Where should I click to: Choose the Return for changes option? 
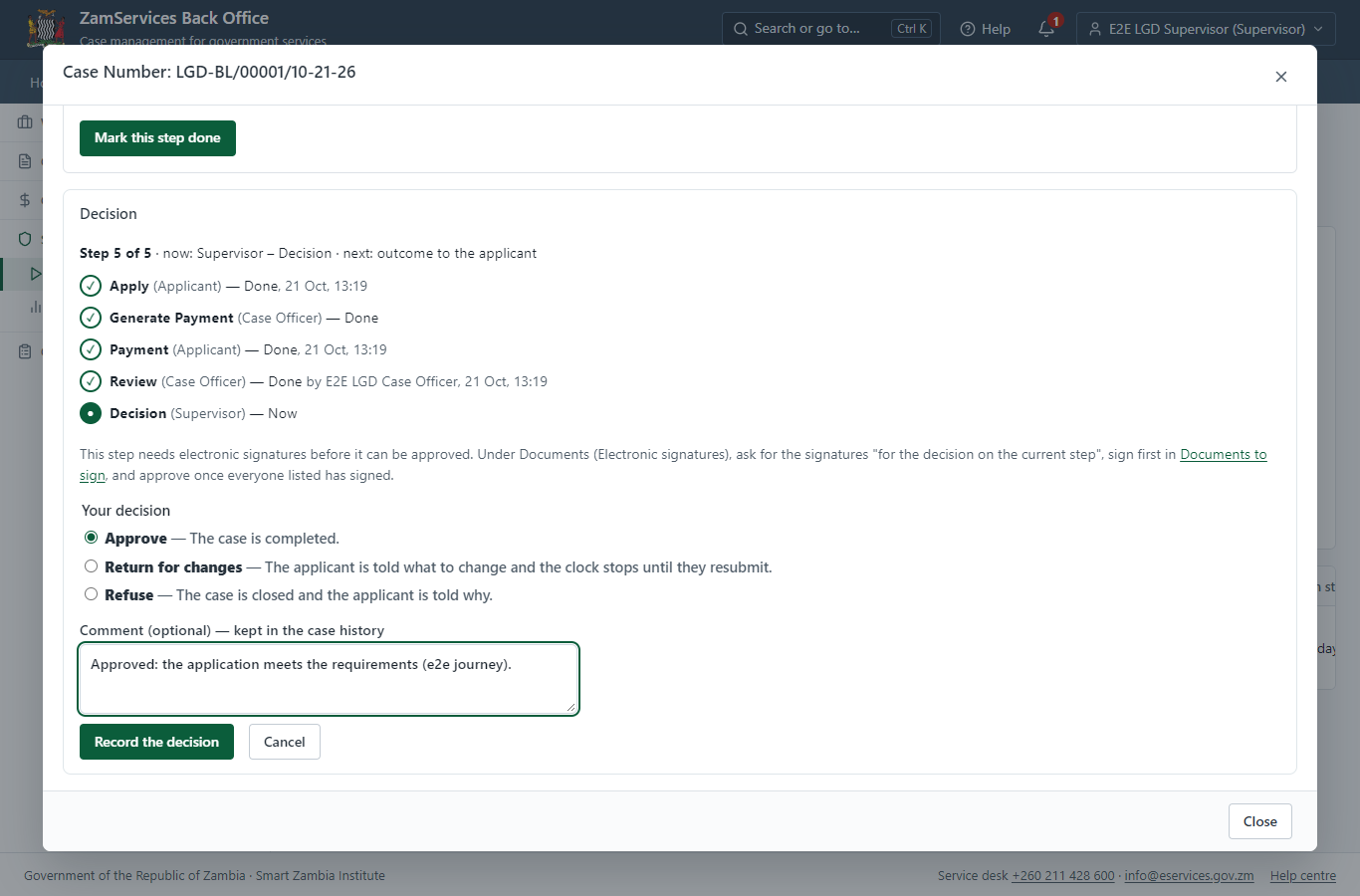pos(91,566)
